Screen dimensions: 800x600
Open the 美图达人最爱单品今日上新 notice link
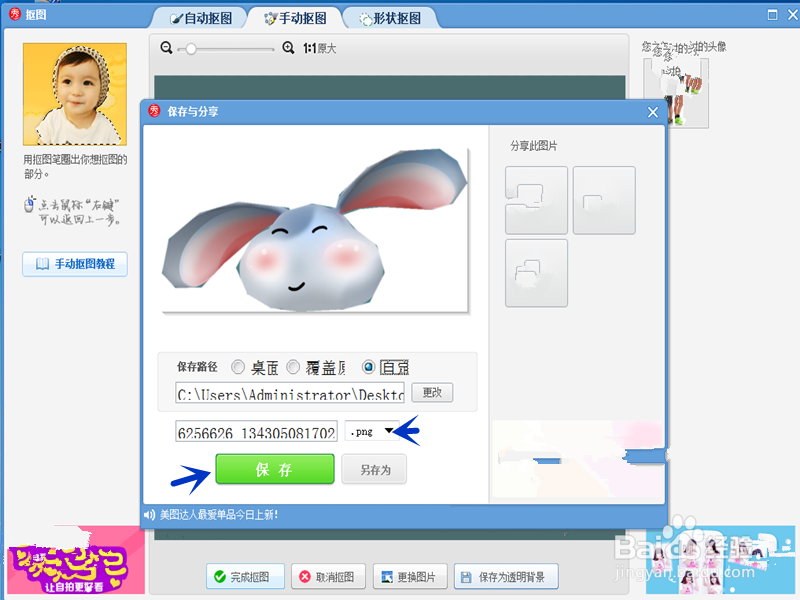[219, 515]
